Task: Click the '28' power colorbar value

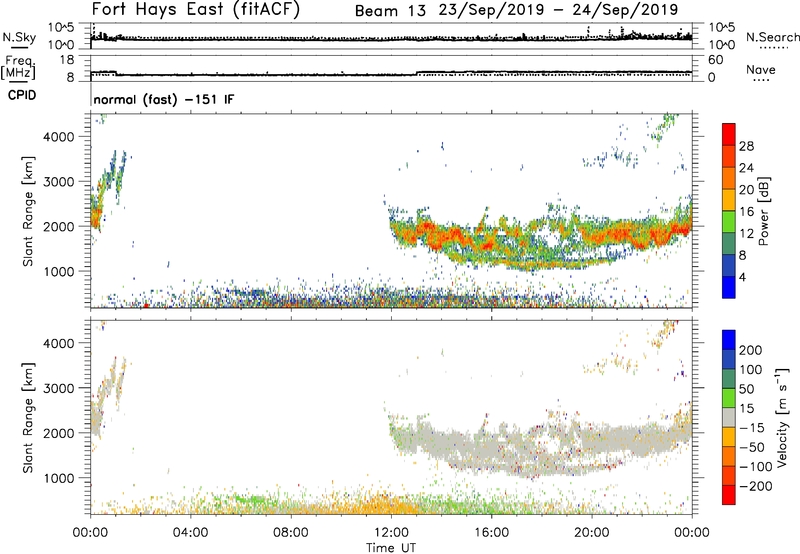Action: (x=746, y=146)
